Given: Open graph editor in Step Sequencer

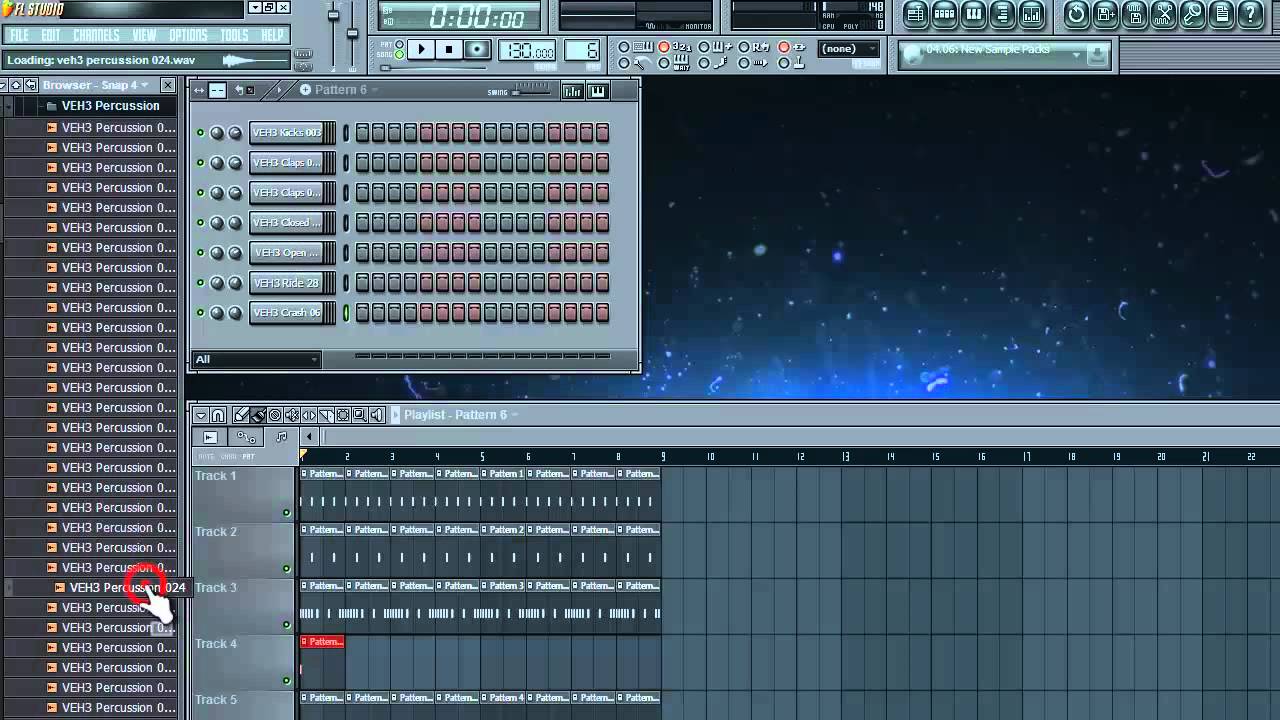Looking at the screenshot, I should (x=572, y=91).
